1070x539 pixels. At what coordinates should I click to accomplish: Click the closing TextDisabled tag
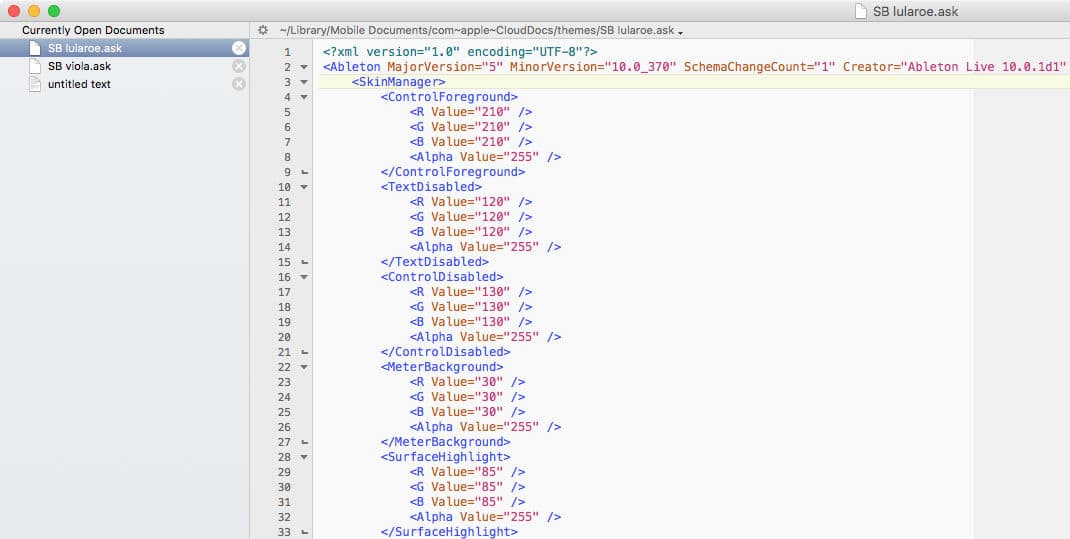click(x=435, y=262)
